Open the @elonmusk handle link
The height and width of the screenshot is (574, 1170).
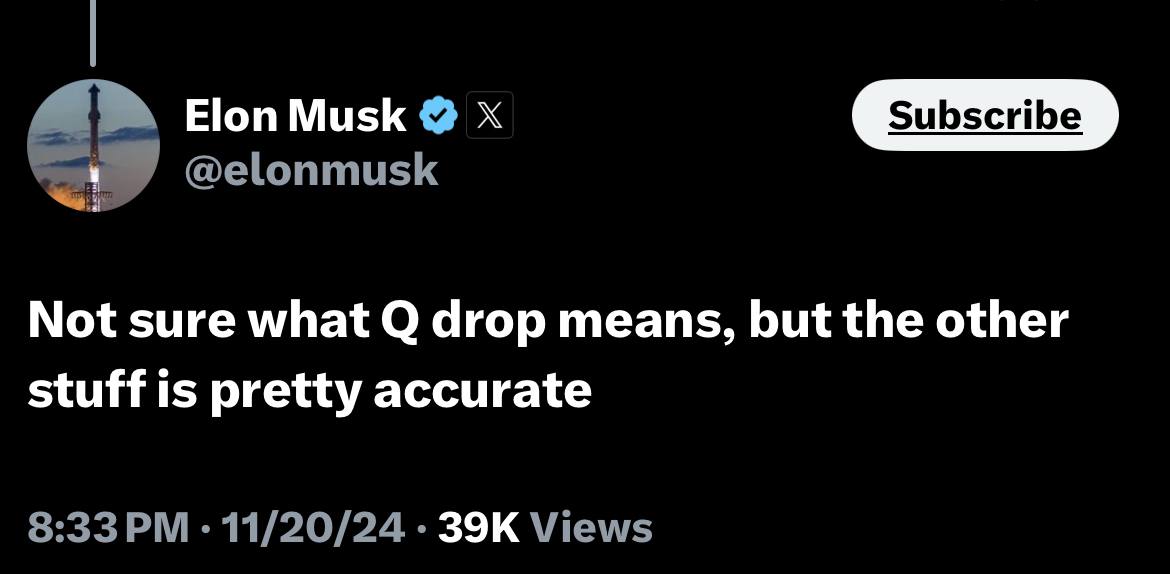(311, 170)
